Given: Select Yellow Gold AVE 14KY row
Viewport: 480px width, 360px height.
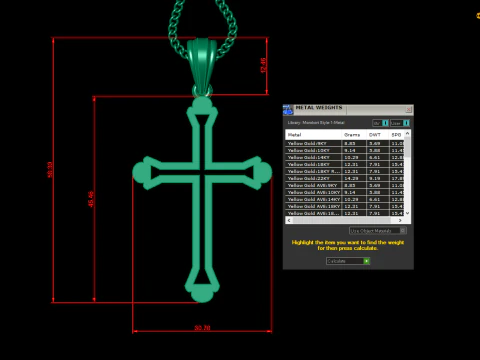Looking at the screenshot, I should pyautogui.click(x=345, y=199).
